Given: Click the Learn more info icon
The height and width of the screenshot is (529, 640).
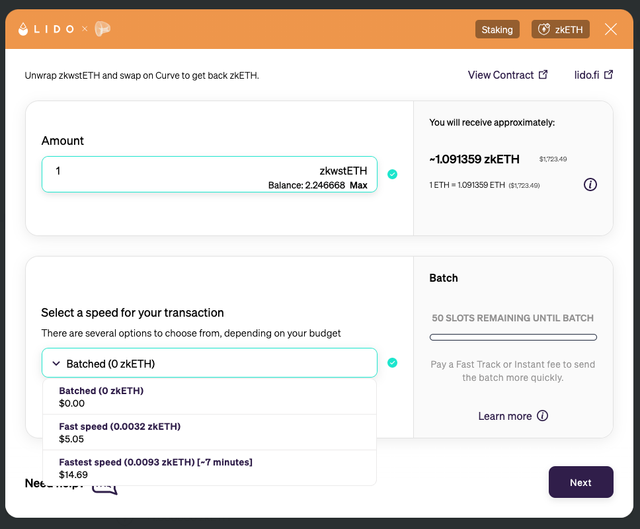Looking at the screenshot, I should [x=542, y=416].
